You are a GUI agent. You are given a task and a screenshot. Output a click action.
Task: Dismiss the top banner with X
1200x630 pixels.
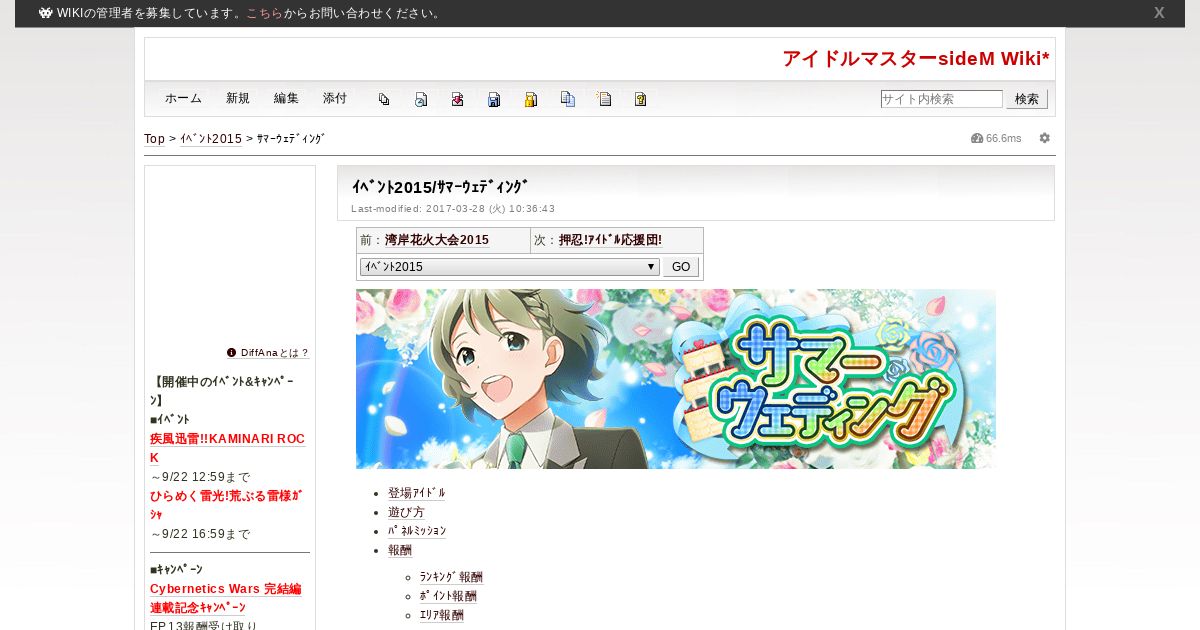(1159, 13)
